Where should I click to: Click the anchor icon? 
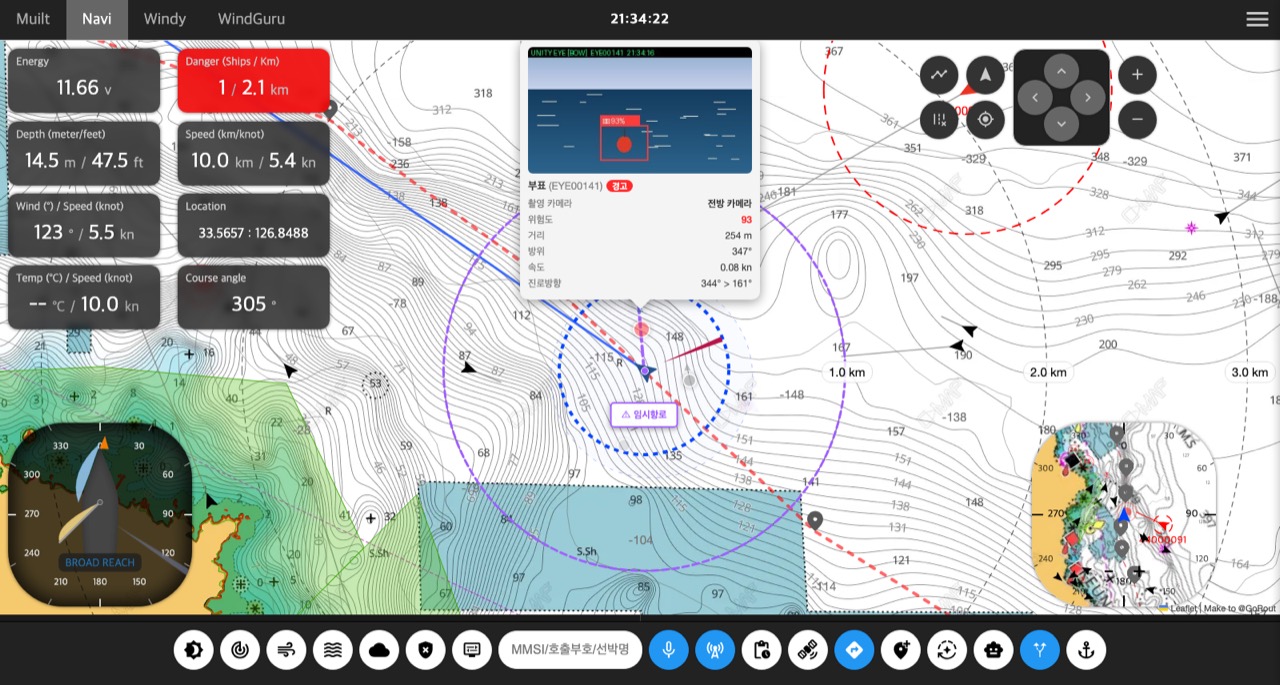pos(1086,650)
